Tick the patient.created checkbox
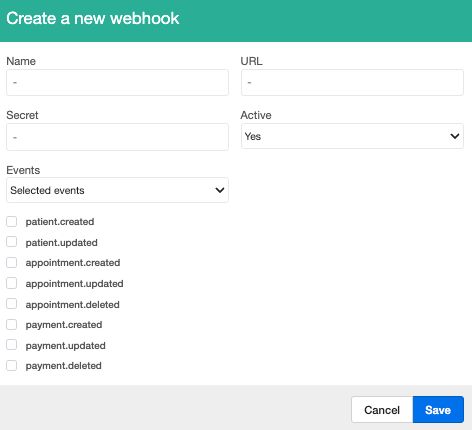The image size is (472, 430). pos(12,222)
